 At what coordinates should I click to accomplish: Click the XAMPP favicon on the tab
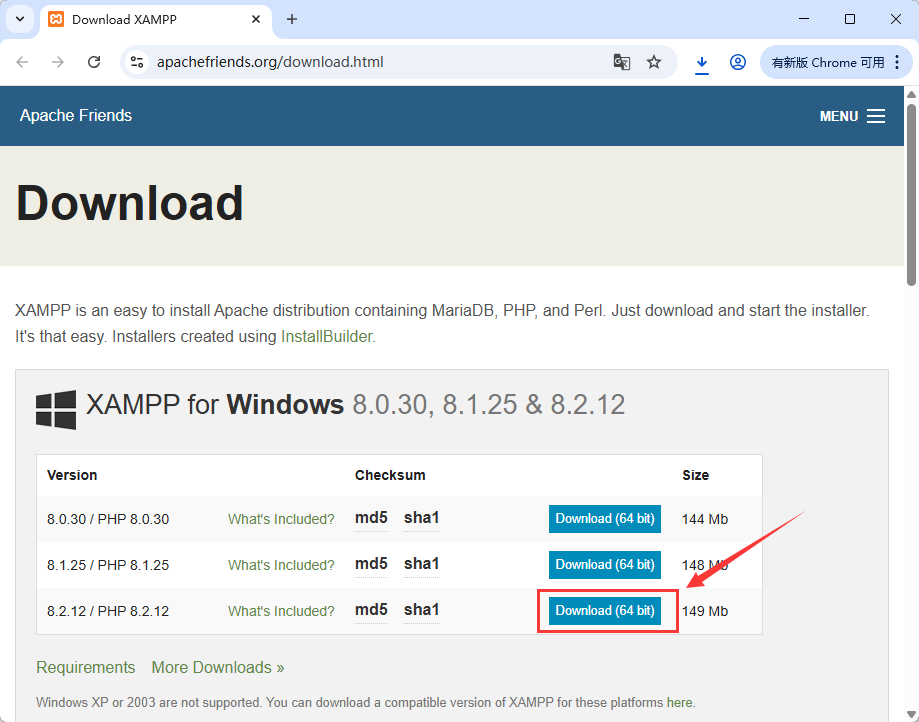coord(56,19)
